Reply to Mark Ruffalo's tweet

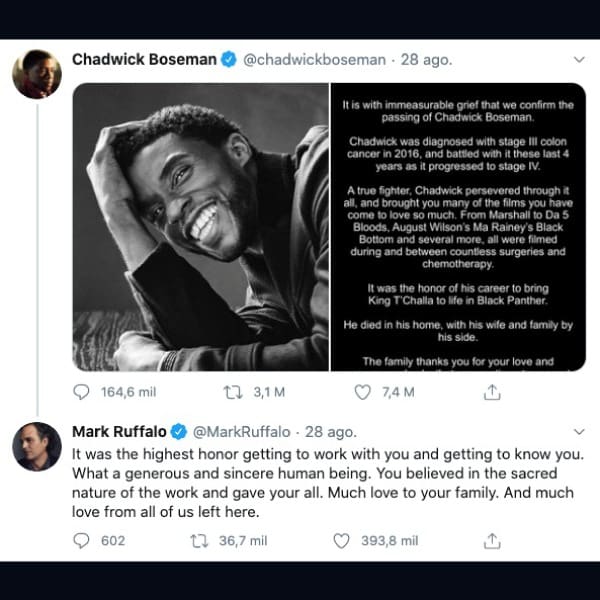coord(82,541)
